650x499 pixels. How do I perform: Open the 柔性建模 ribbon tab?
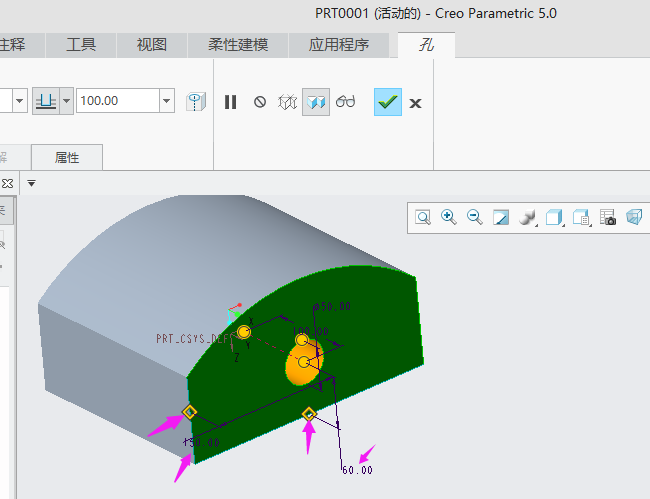click(238, 45)
